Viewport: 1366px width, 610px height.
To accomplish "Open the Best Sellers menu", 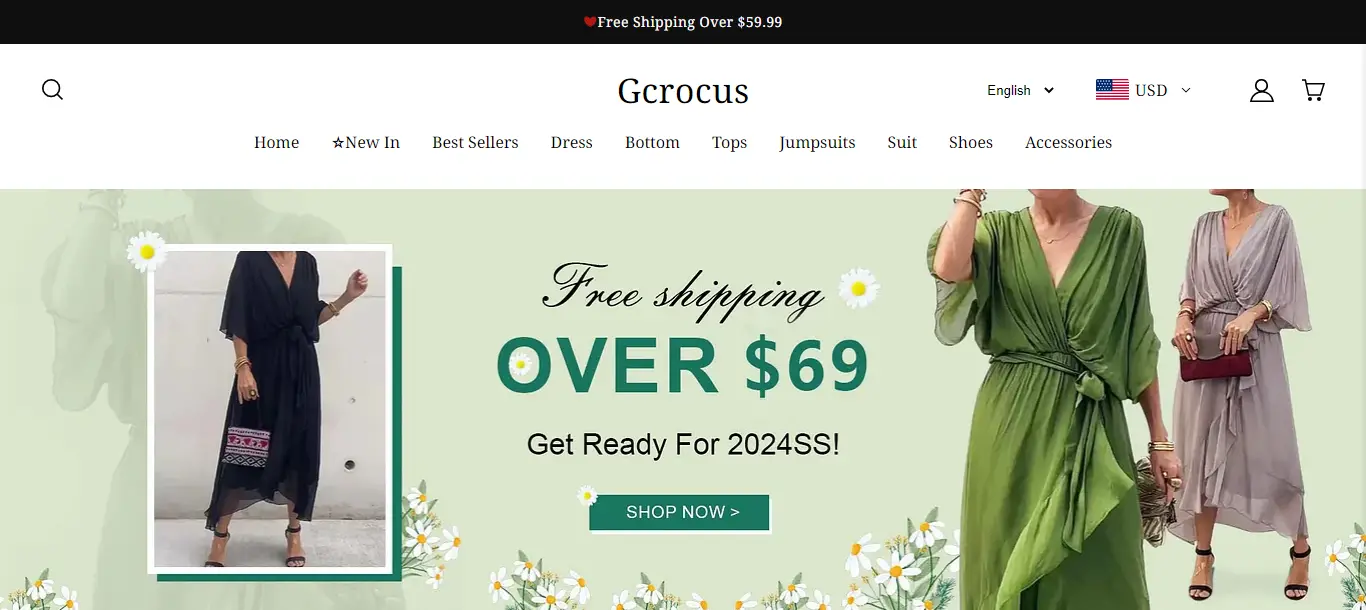I will point(475,143).
